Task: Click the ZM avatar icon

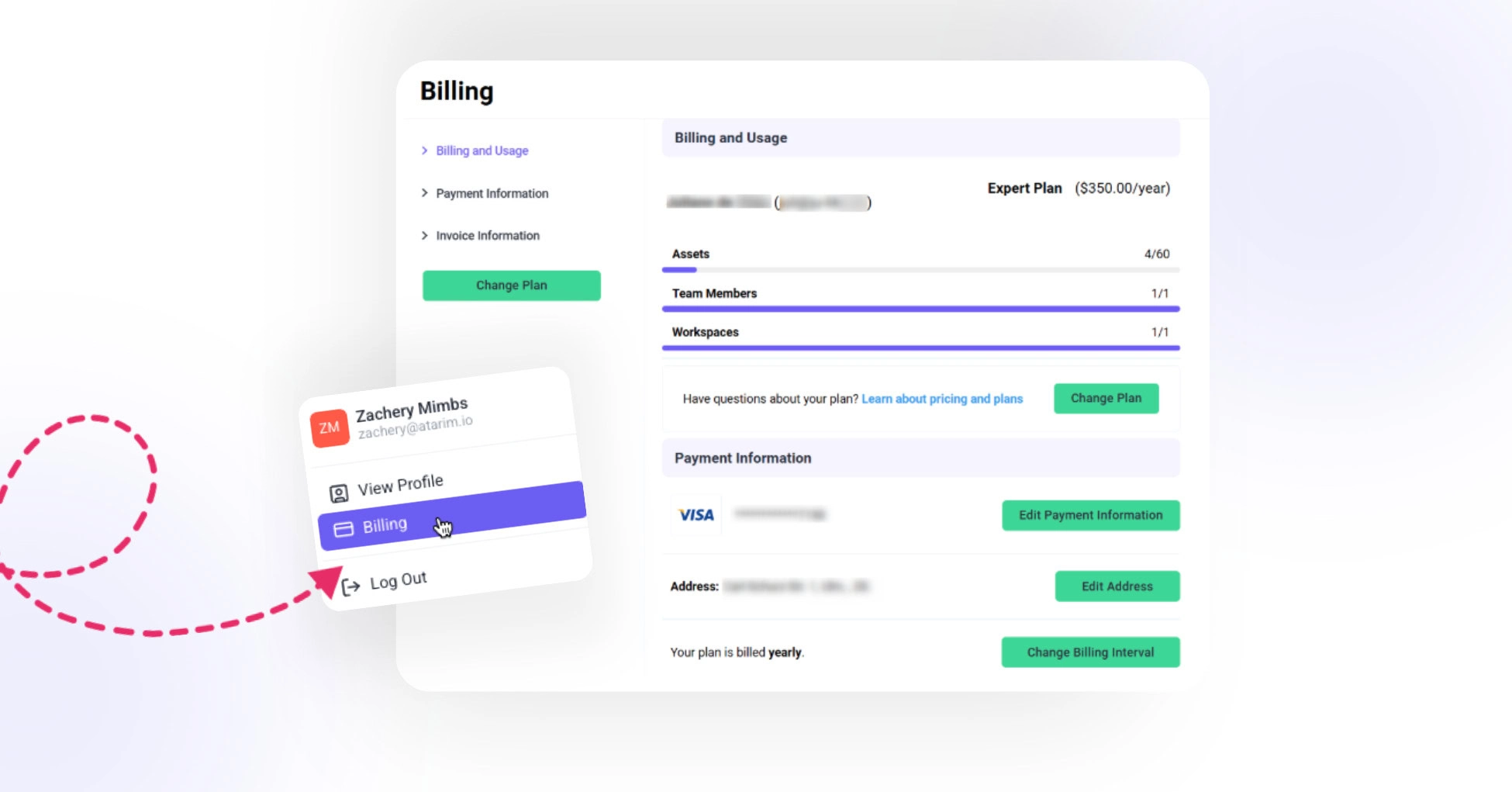Action: pyautogui.click(x=330, y=427)
